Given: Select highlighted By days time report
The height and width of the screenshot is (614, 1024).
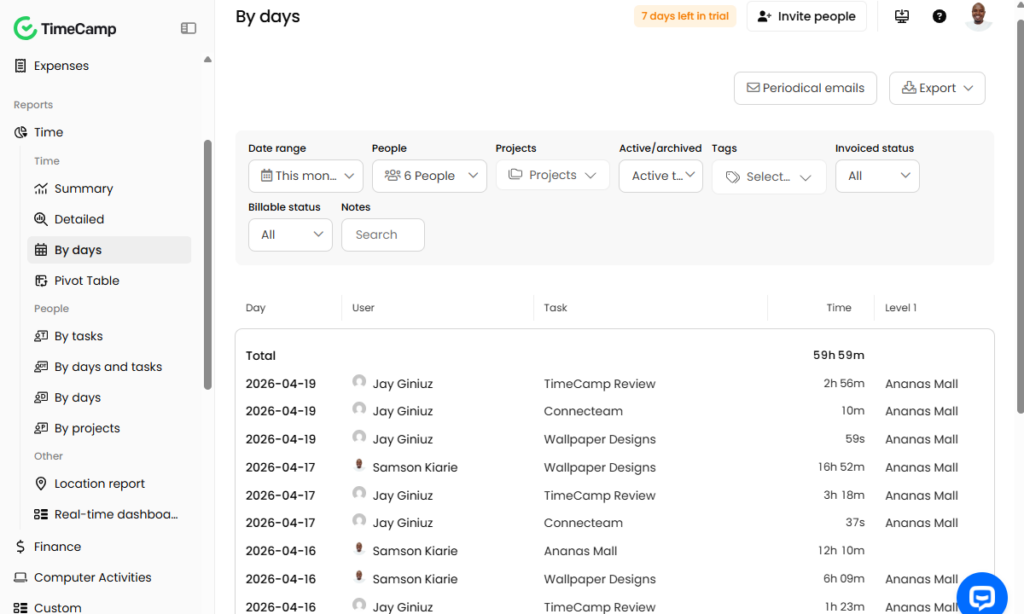Looking at the screenshot, I should tap(109, 250).
